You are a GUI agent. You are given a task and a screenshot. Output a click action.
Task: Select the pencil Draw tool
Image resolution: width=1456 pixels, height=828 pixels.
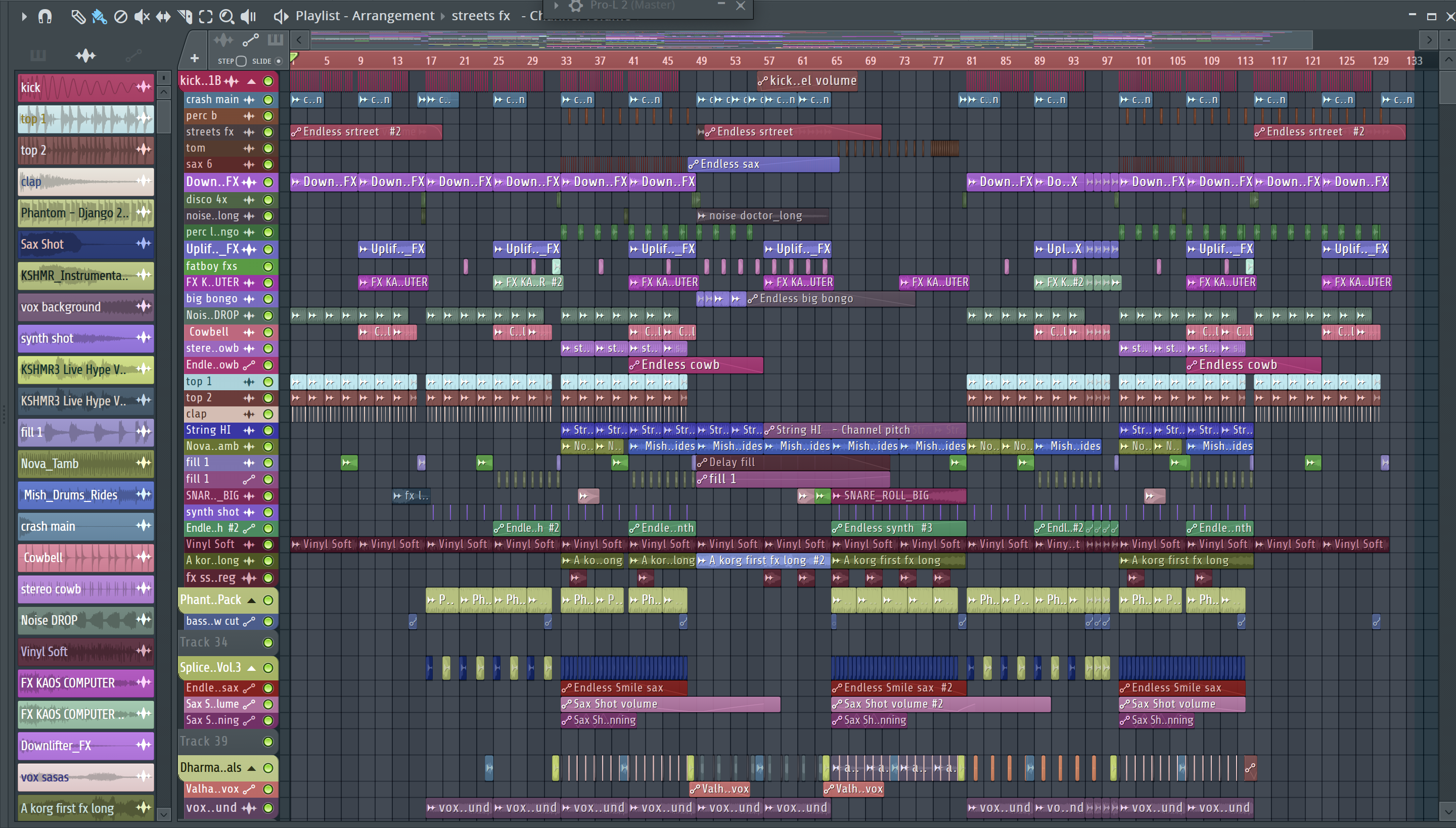pos(78,17)
